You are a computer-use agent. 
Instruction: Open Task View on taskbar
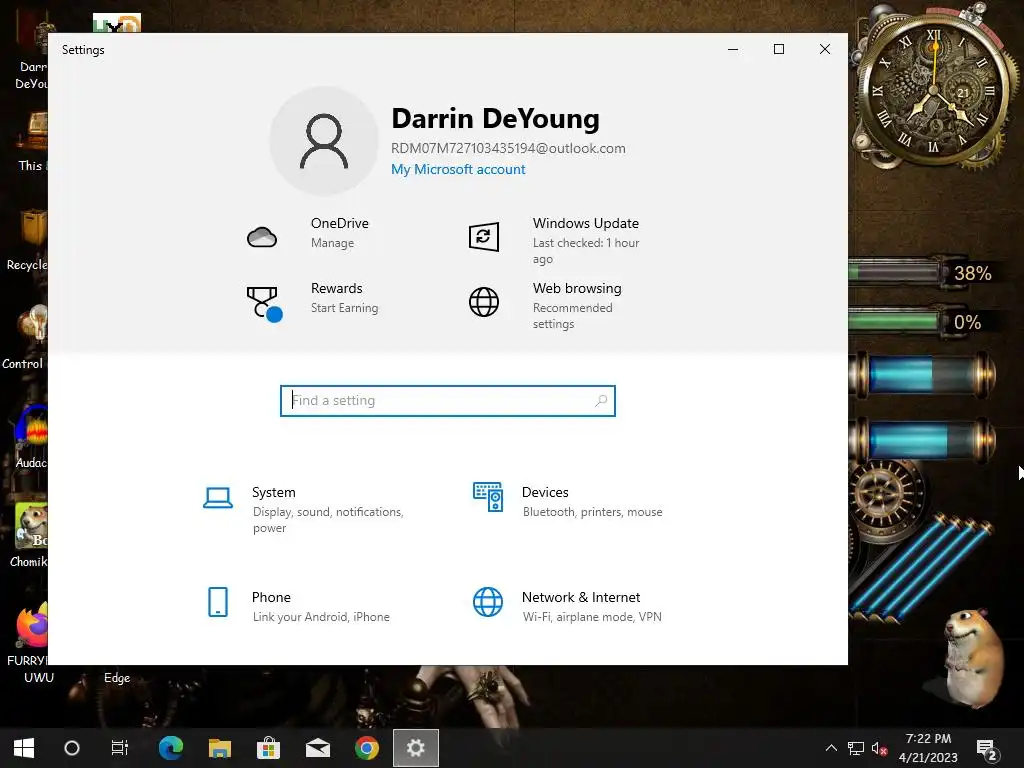[x=120, y=748]
